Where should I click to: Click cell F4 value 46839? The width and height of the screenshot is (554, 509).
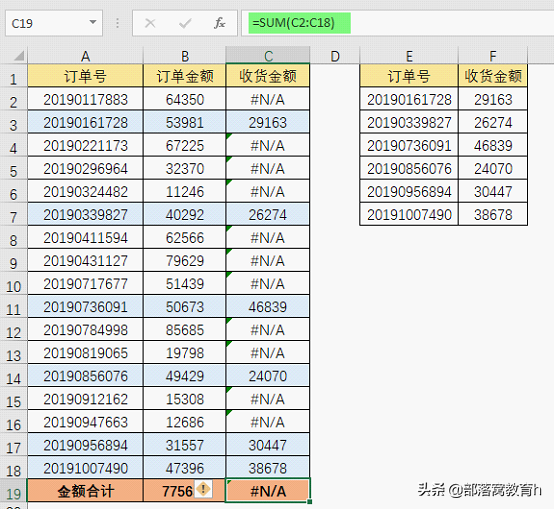pyautogui.click(x=493, y=145)
